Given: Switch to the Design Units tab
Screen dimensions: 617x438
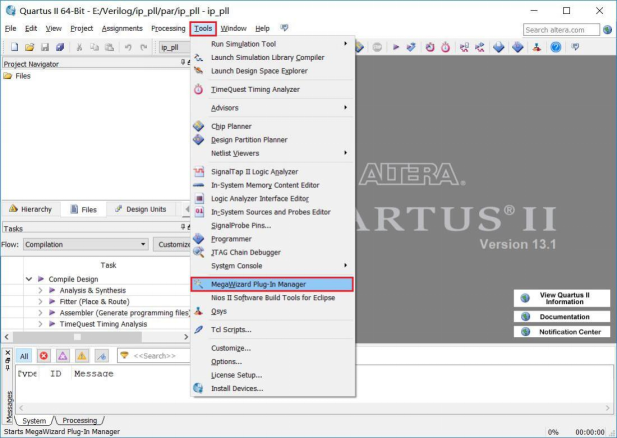Looking at the screenshot, I should (141, 209).
